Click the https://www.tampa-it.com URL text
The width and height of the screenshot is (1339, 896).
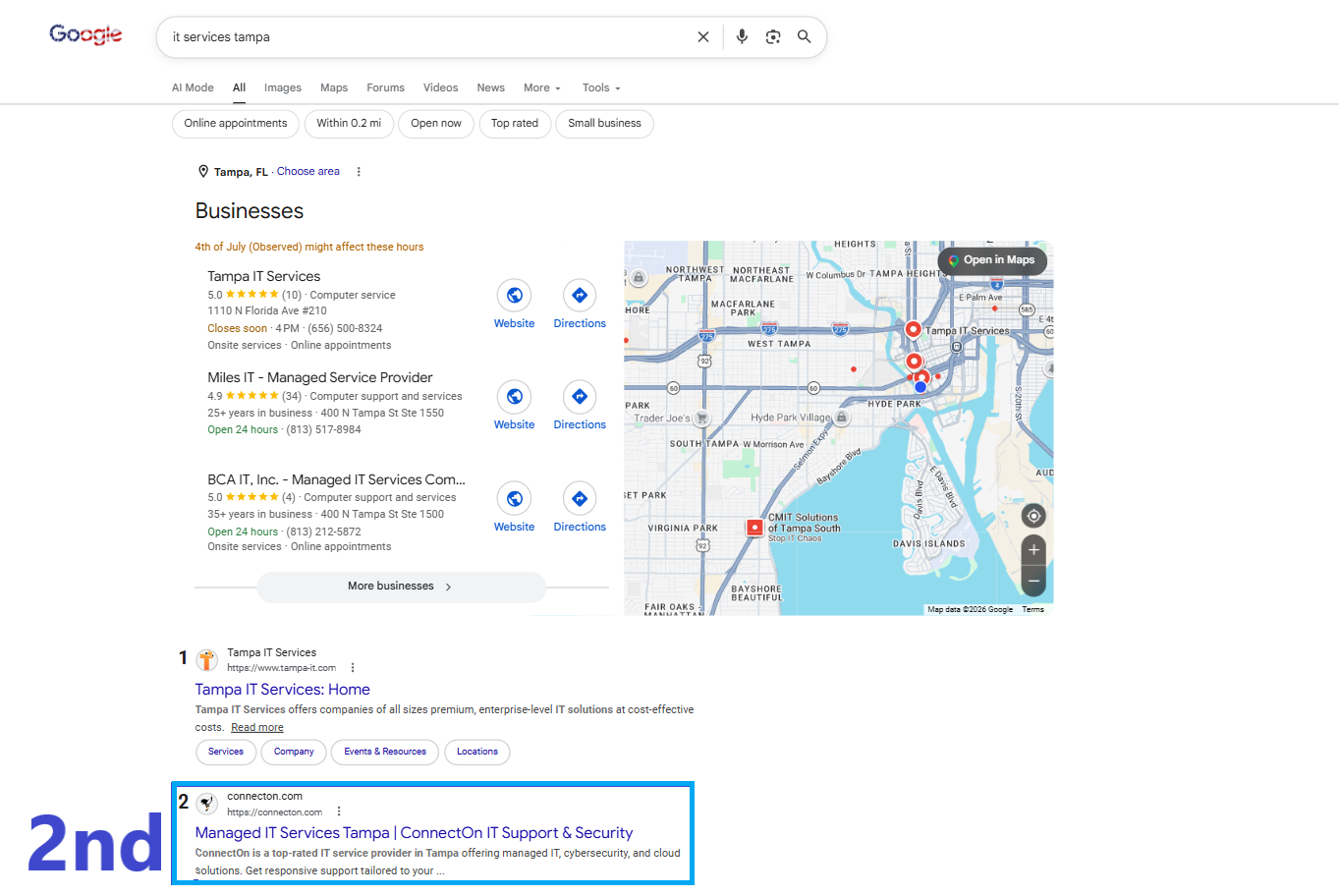point(281,668)
